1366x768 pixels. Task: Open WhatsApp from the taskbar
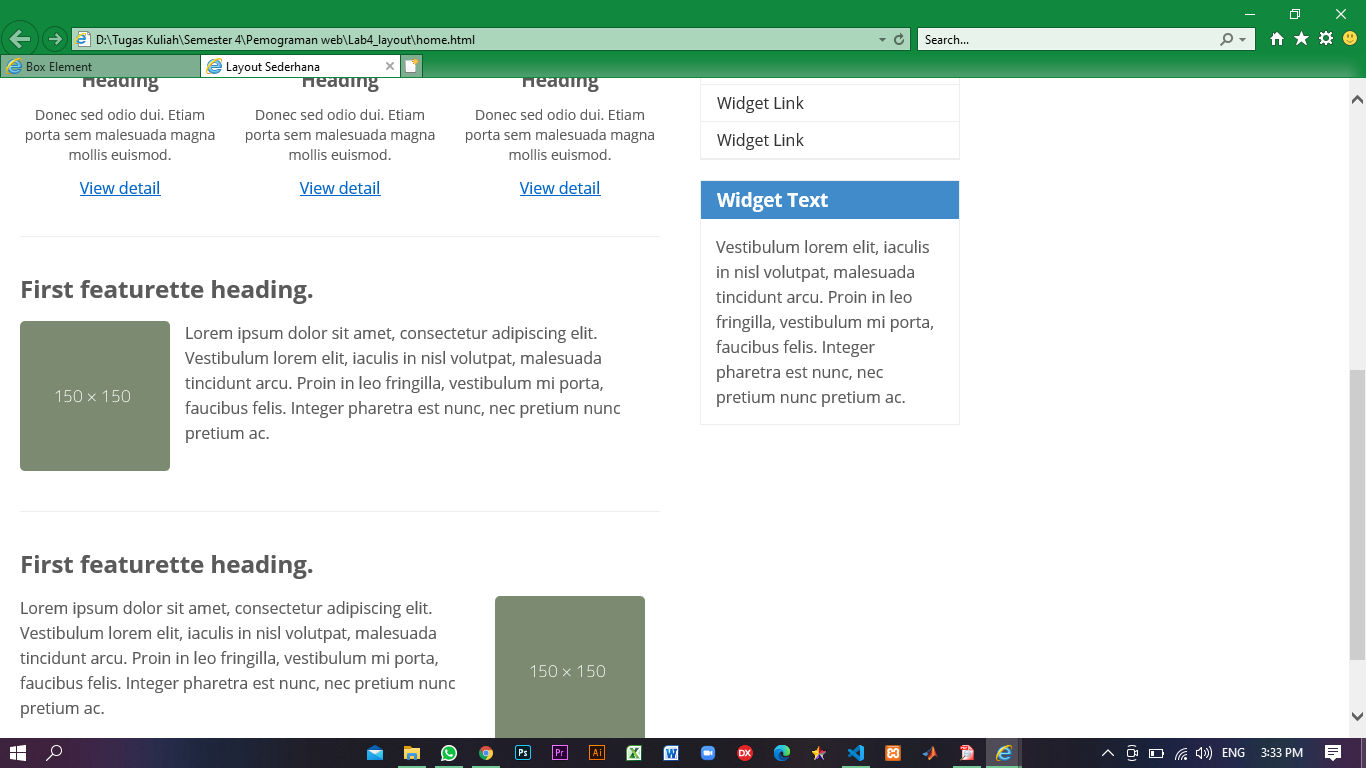[x=448, y=752]
